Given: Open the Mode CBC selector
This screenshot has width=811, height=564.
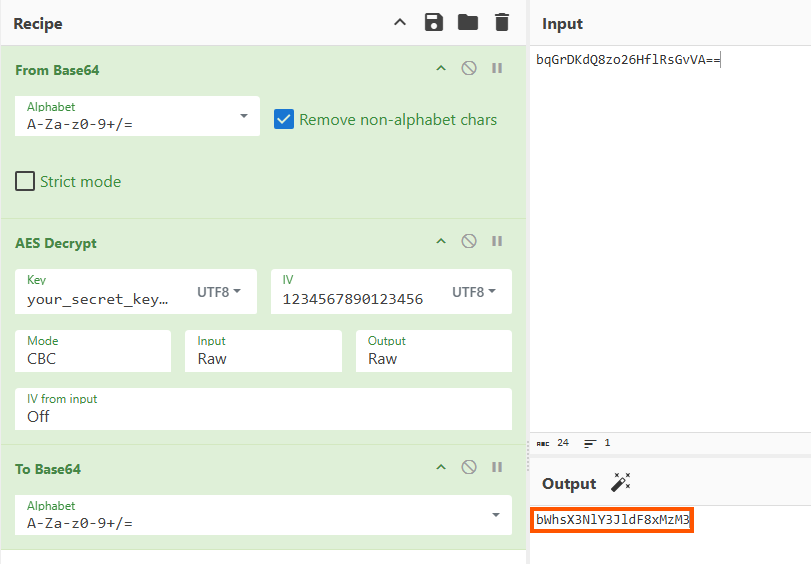Looking at the screenshot, I should [93, 351].
